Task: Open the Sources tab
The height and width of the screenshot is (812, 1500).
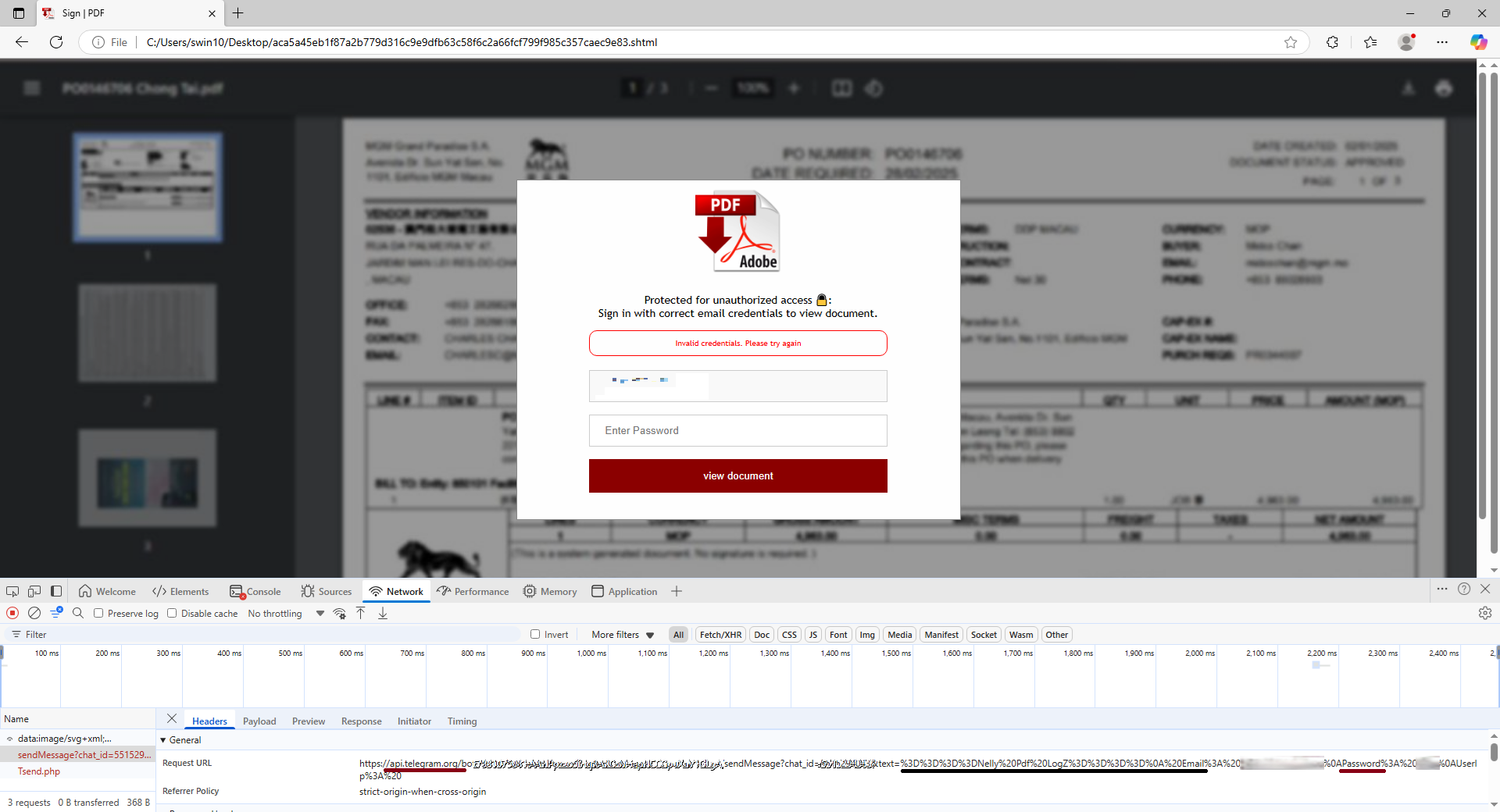Action: [327, 591]
